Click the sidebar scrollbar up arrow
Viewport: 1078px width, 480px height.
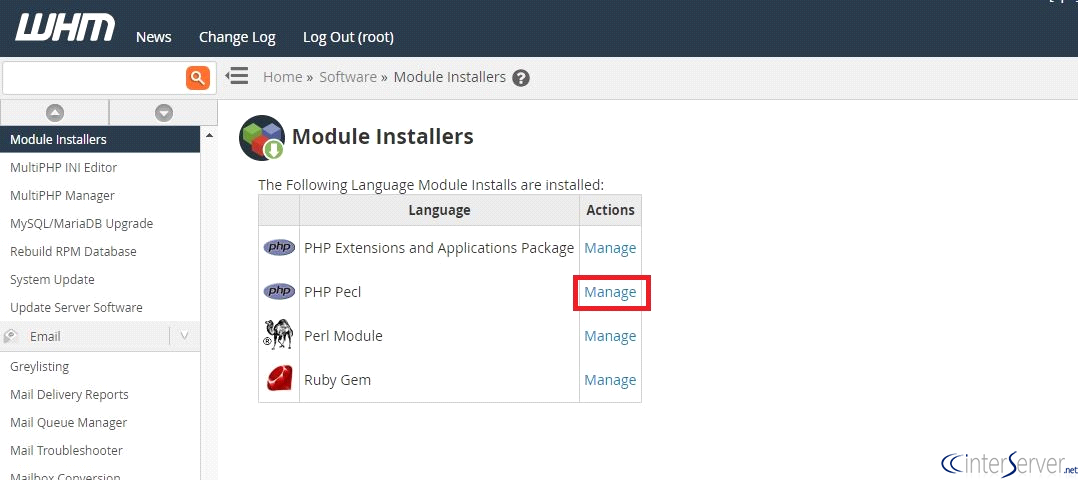209,134
